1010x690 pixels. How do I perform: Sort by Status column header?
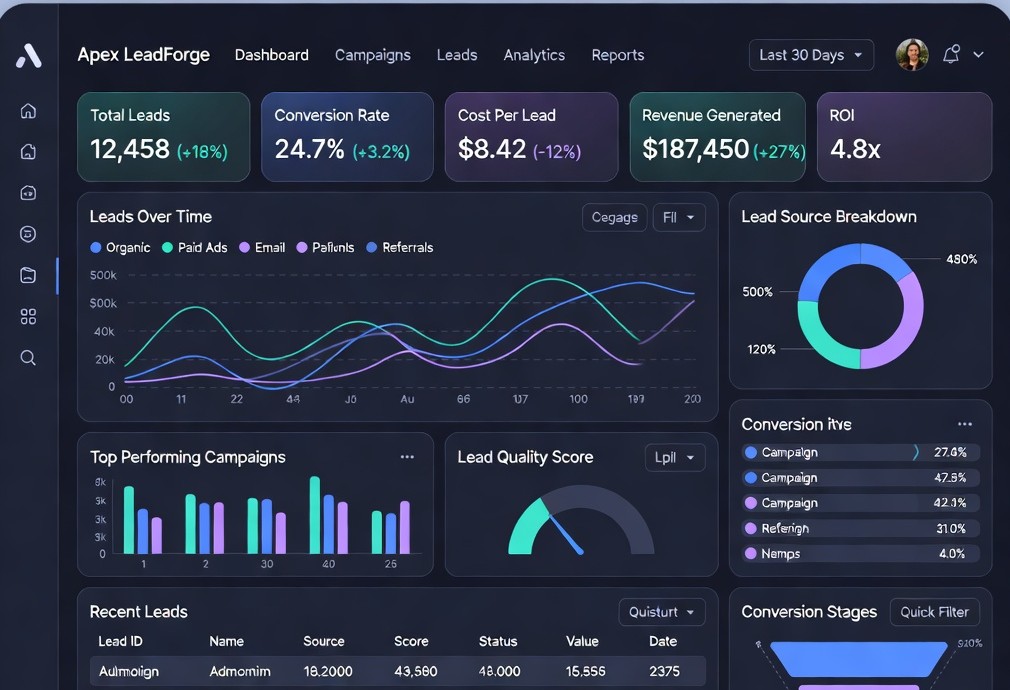coord(498,641)
